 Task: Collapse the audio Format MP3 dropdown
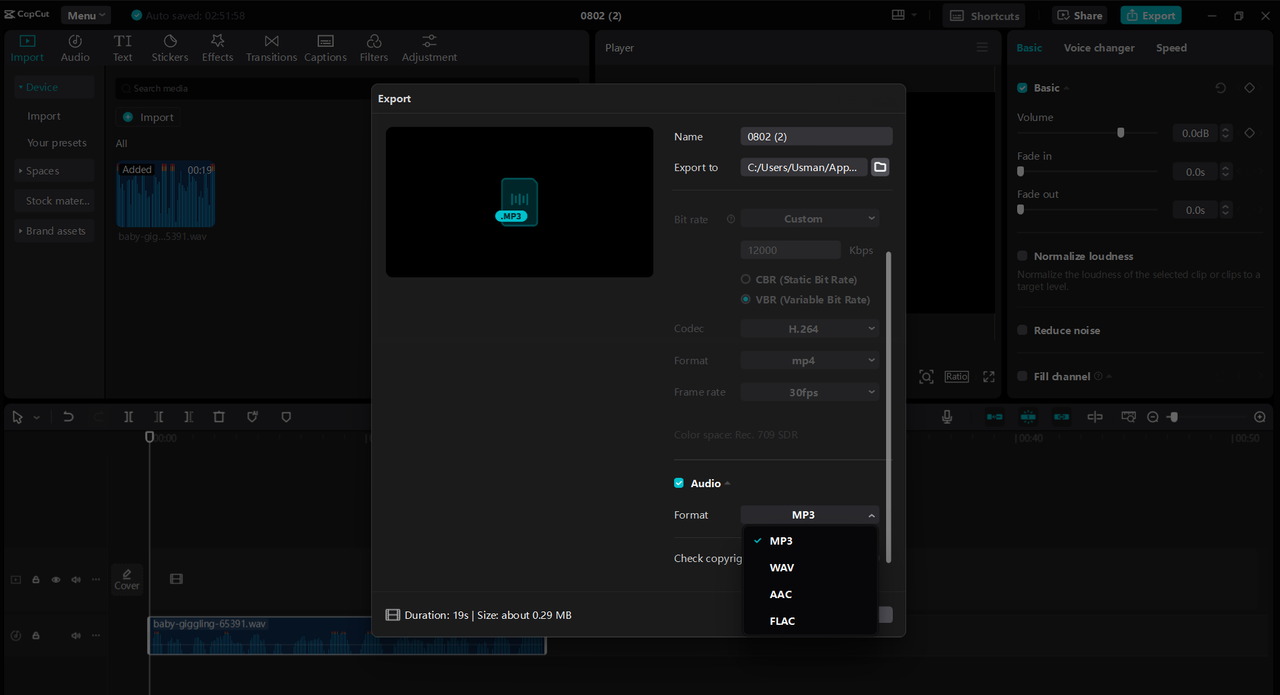coord(810,515)
